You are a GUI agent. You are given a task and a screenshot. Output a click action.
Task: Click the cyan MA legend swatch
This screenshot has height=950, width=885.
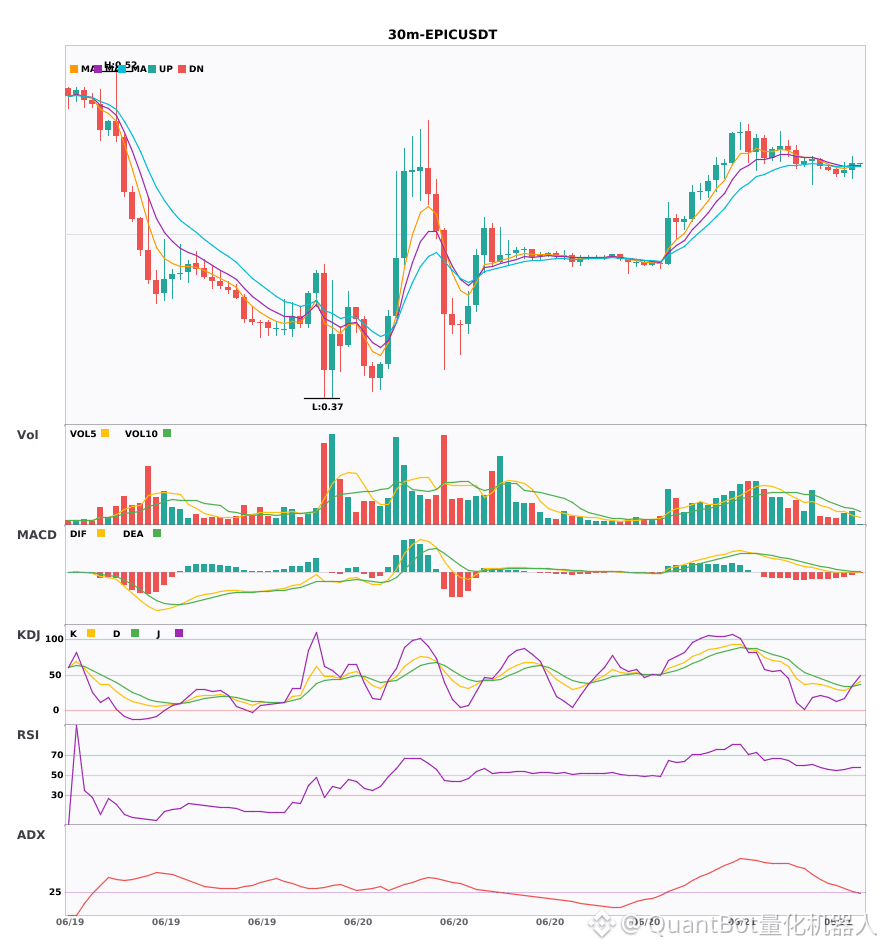(122, 69)
